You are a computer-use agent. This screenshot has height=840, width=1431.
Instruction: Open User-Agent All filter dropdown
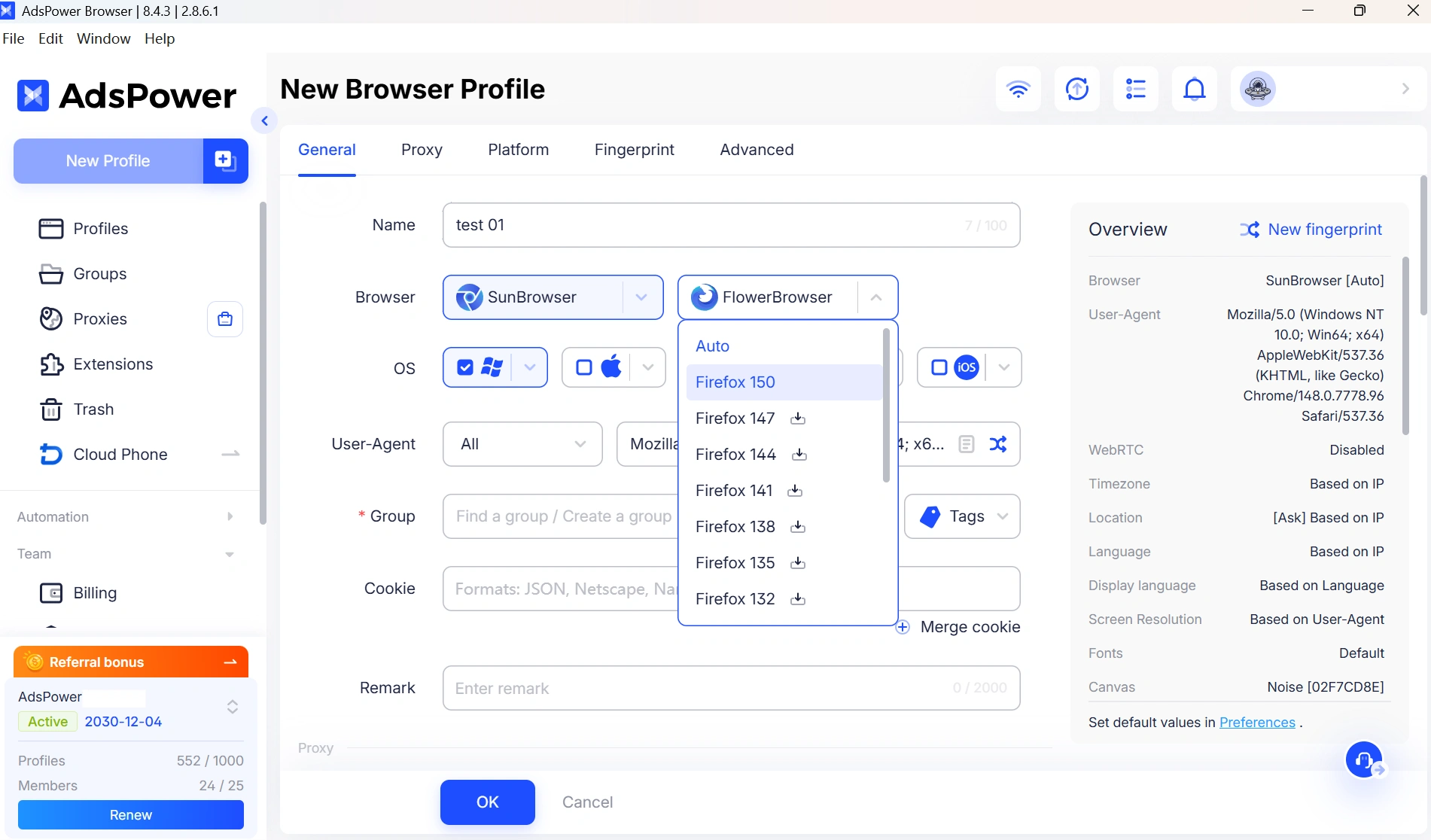coord(522,444)
